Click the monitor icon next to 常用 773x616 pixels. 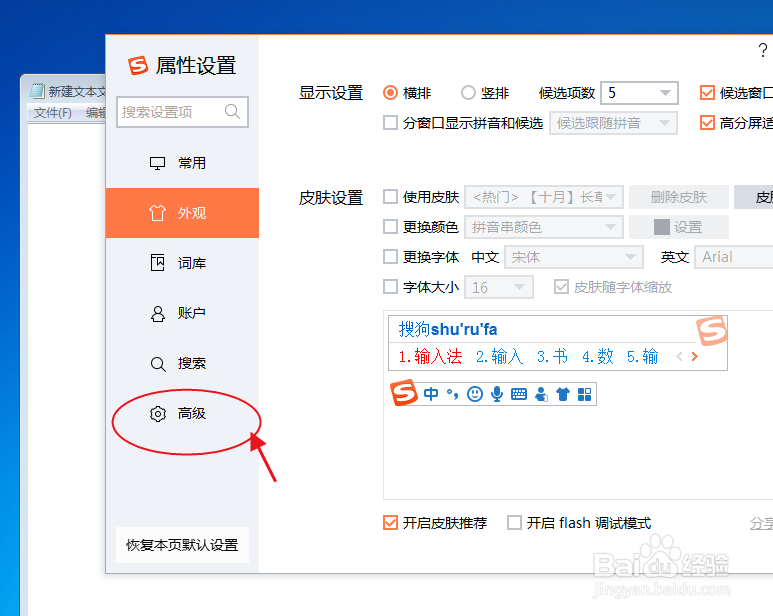[157, 163]
